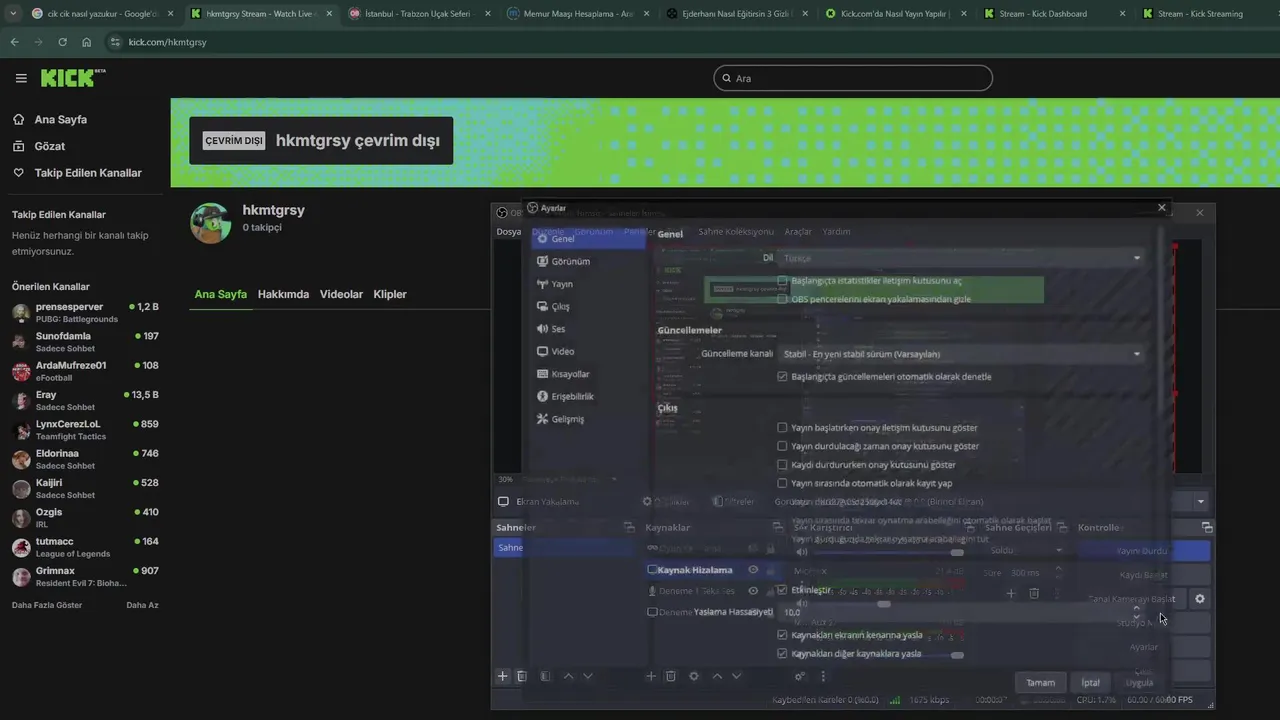This screenshot has width=1280, height=720.
Task: Select Çıkış in Ayarlar sidebar
Action: 589,306
